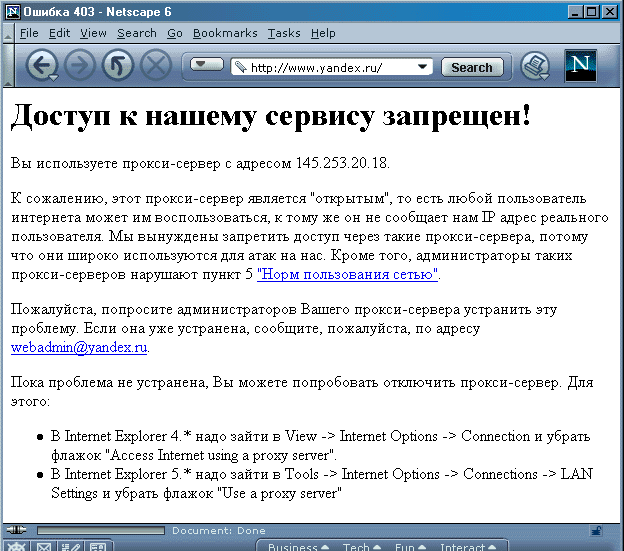Open the Tasks menu
624x551 pixels.
click(284, 33)
